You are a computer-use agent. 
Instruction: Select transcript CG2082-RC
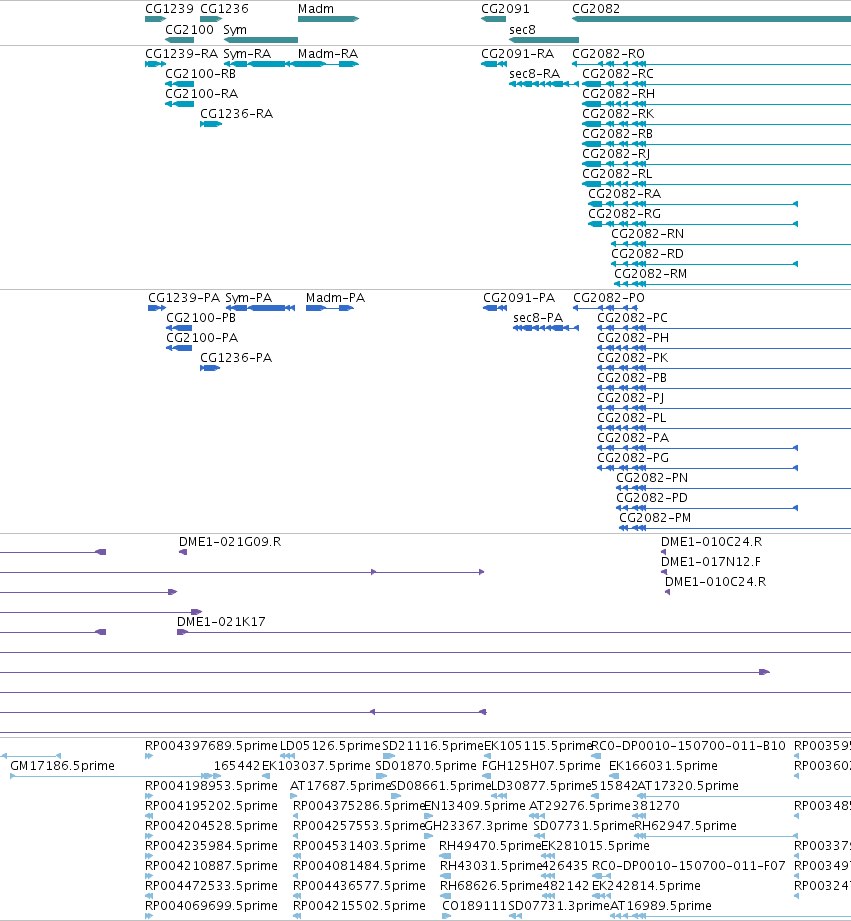tap(618, 74)
